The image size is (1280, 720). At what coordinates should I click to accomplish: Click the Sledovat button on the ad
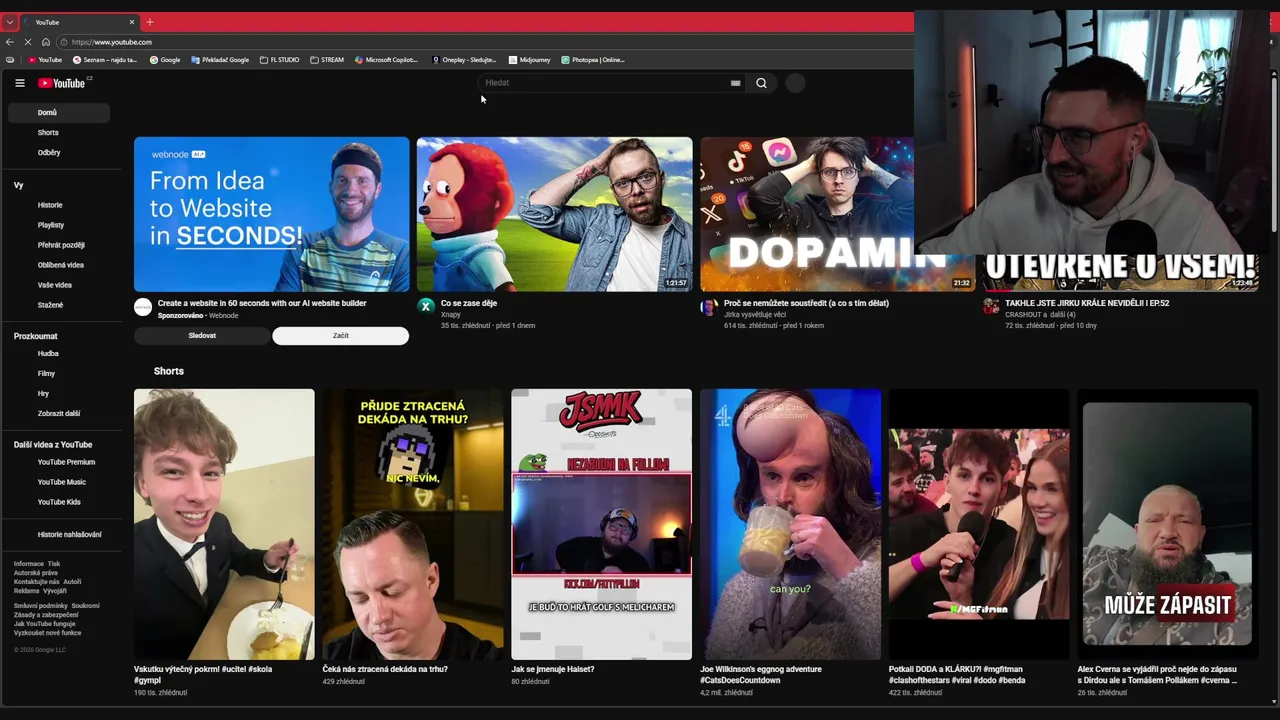pyautogui.click(x=202, y=336)
